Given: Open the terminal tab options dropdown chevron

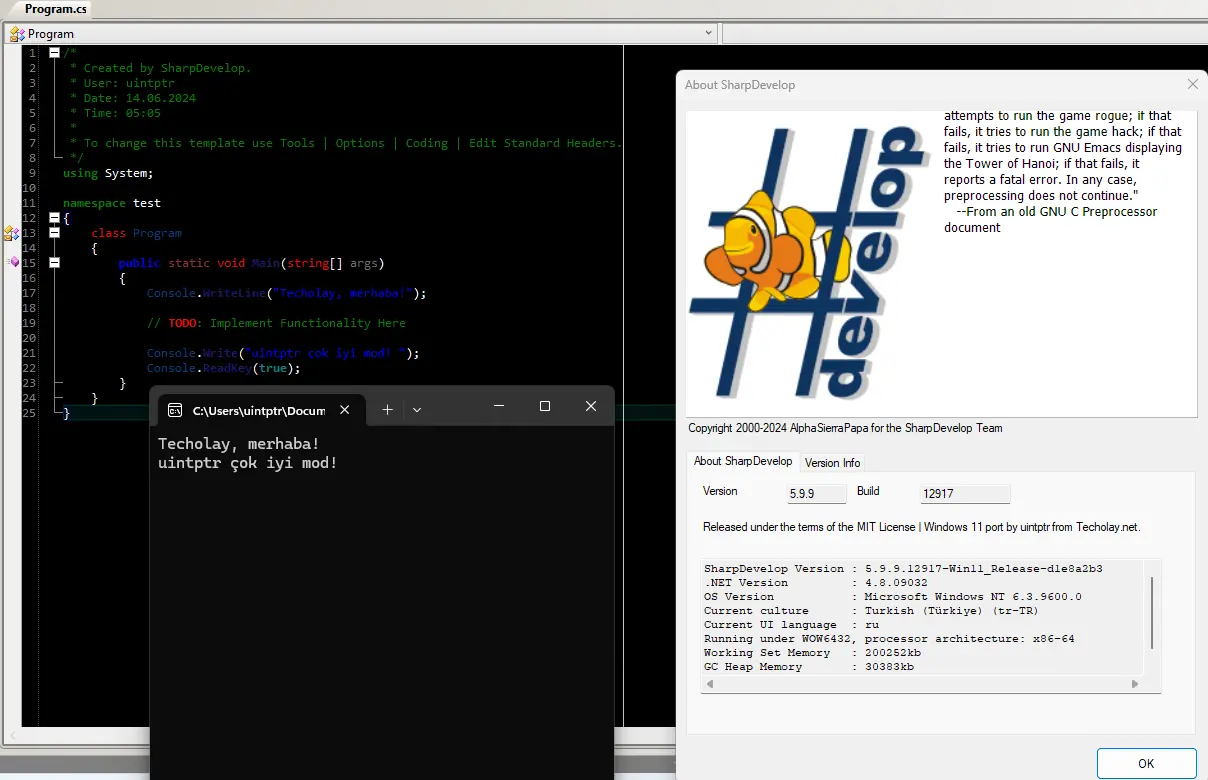Looking at the screenshot, I should coord(417,409).
